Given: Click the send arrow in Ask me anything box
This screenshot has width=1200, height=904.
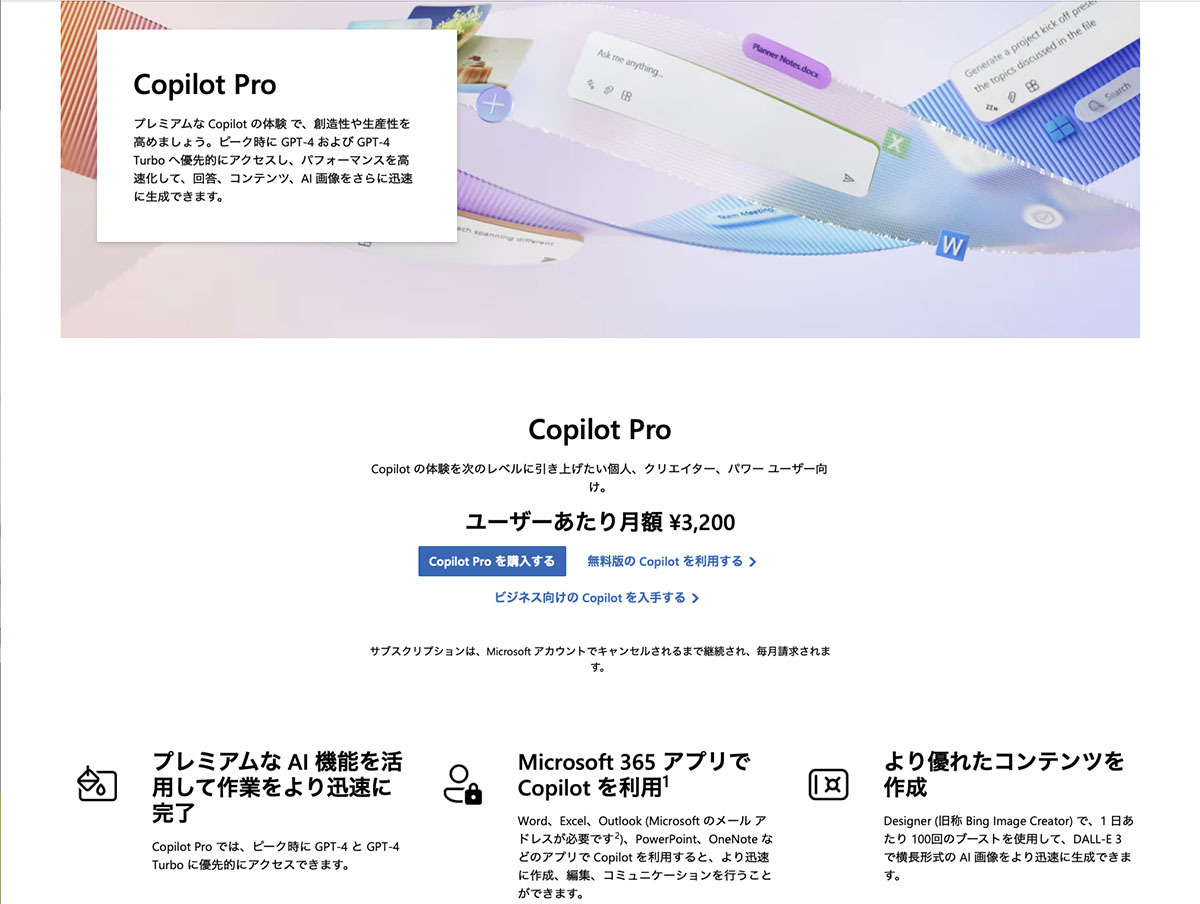Looking at the screenshot, I should pyautogui.click(x=848, y=177).
